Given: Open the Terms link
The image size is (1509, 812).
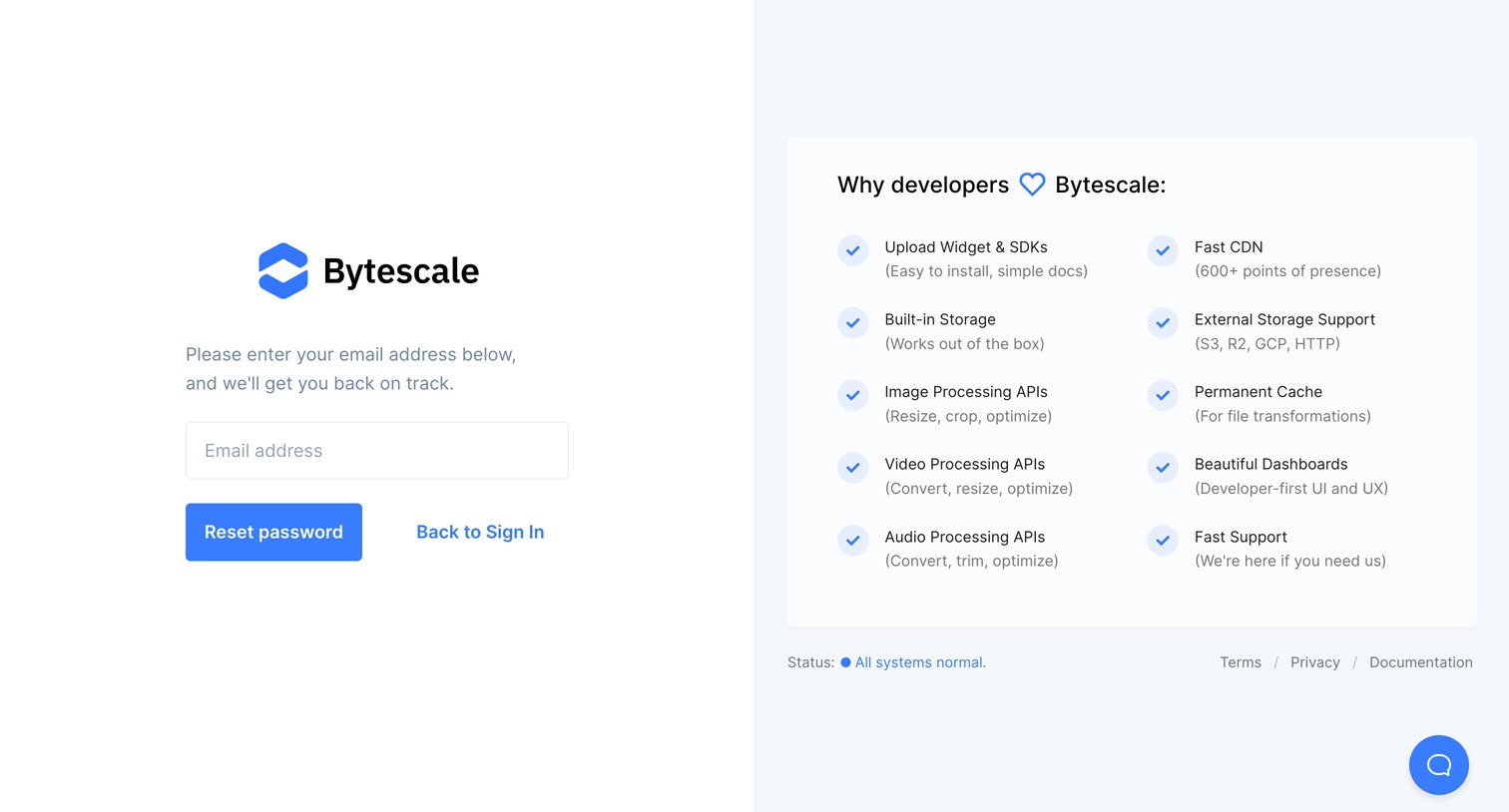Looking at the screenshot, I should coord(1241,662).
